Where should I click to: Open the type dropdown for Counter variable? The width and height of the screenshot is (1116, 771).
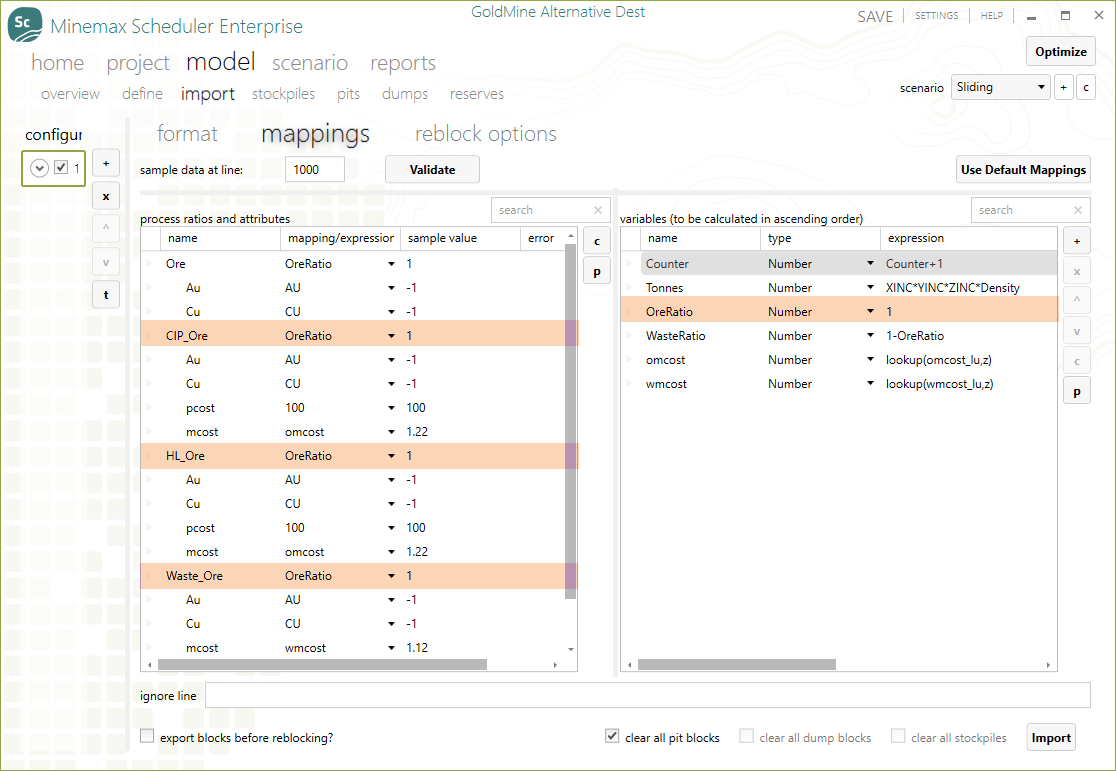pyautogui.click(x=870, y=263)
